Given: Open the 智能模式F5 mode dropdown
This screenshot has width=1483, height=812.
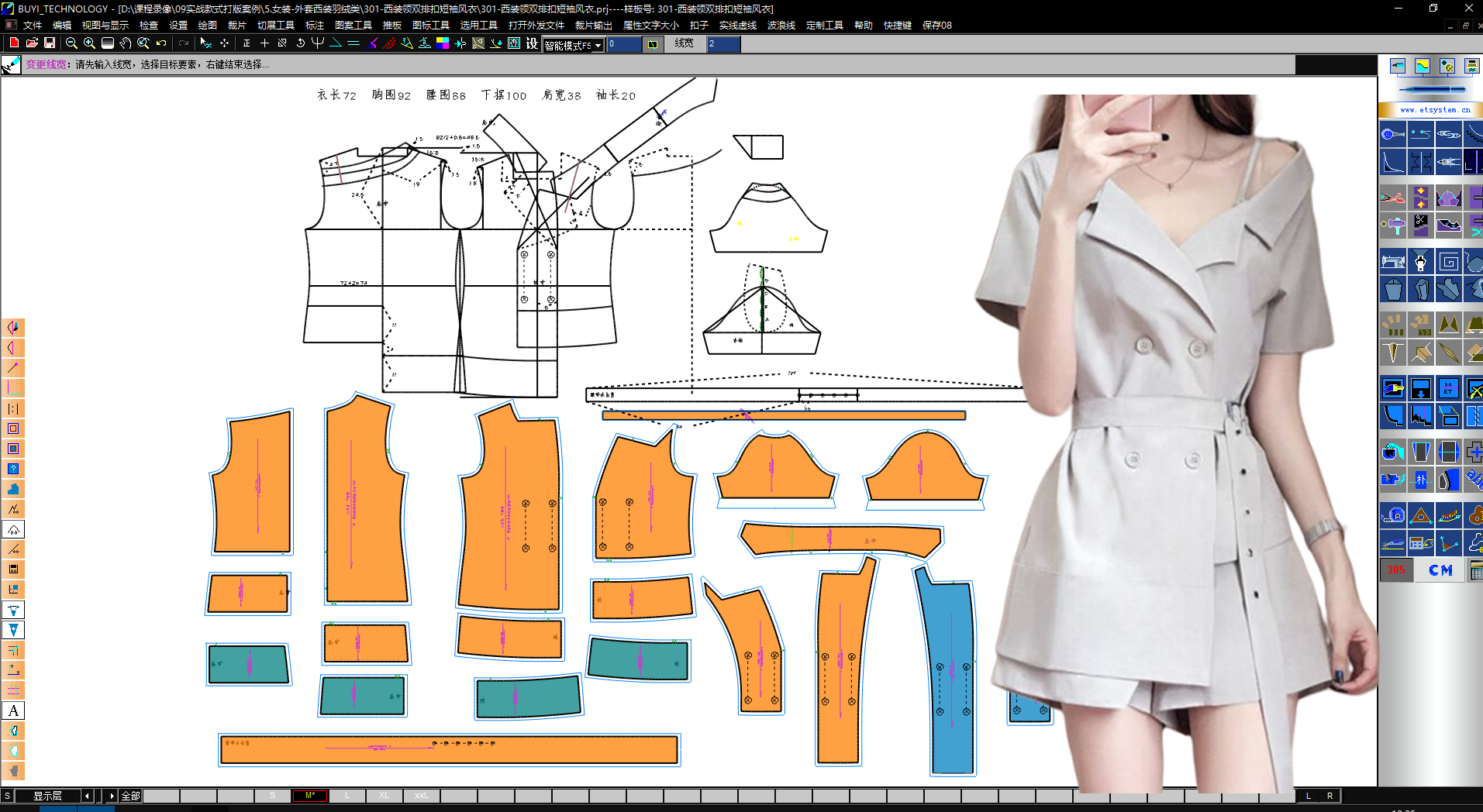Looking at the screenshot, I should coord(598,46).
